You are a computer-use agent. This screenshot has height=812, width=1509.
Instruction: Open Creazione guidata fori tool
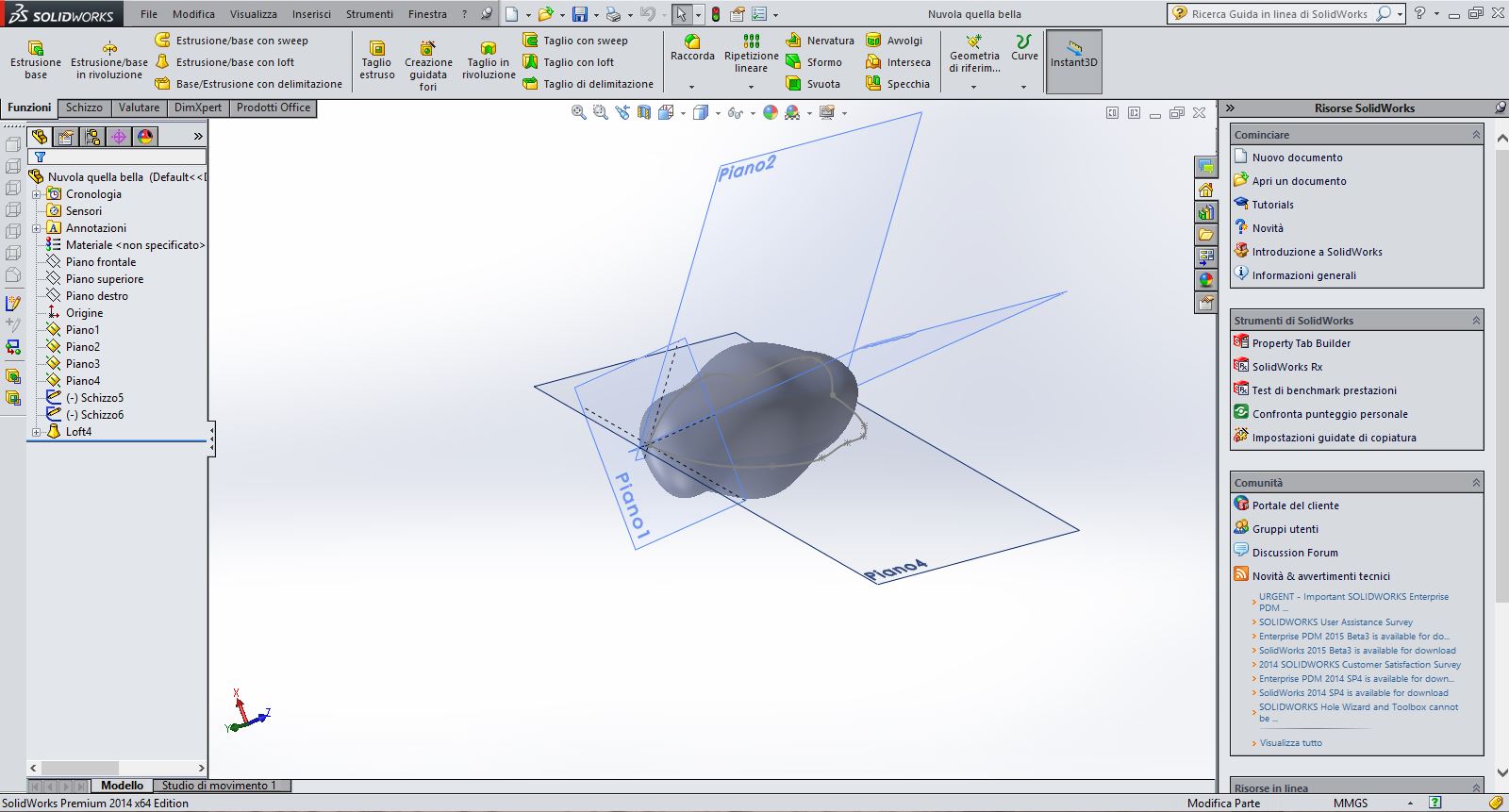click(428, 65)
